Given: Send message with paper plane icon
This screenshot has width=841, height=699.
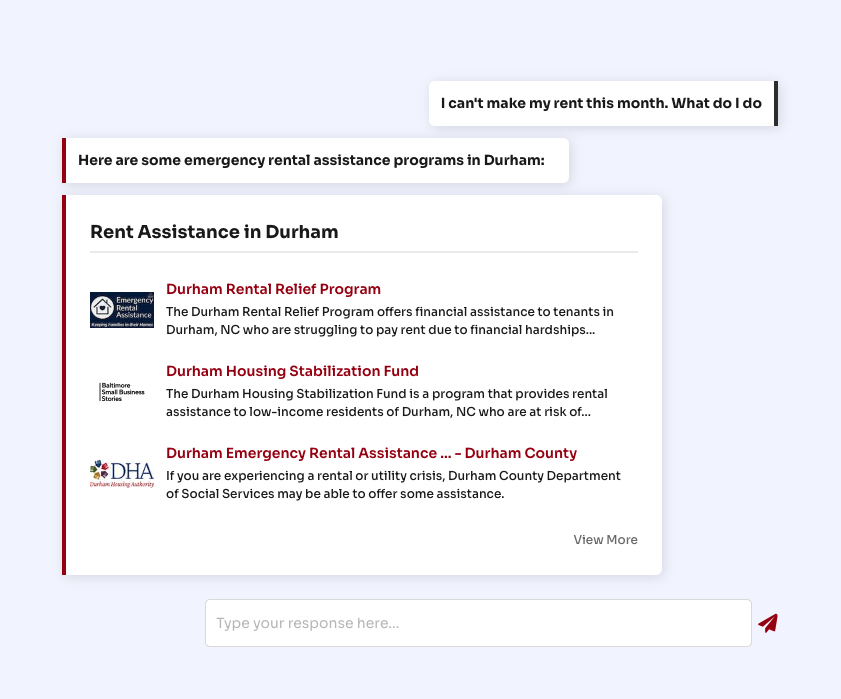Looking at the screenshot, I should [768, 623].
